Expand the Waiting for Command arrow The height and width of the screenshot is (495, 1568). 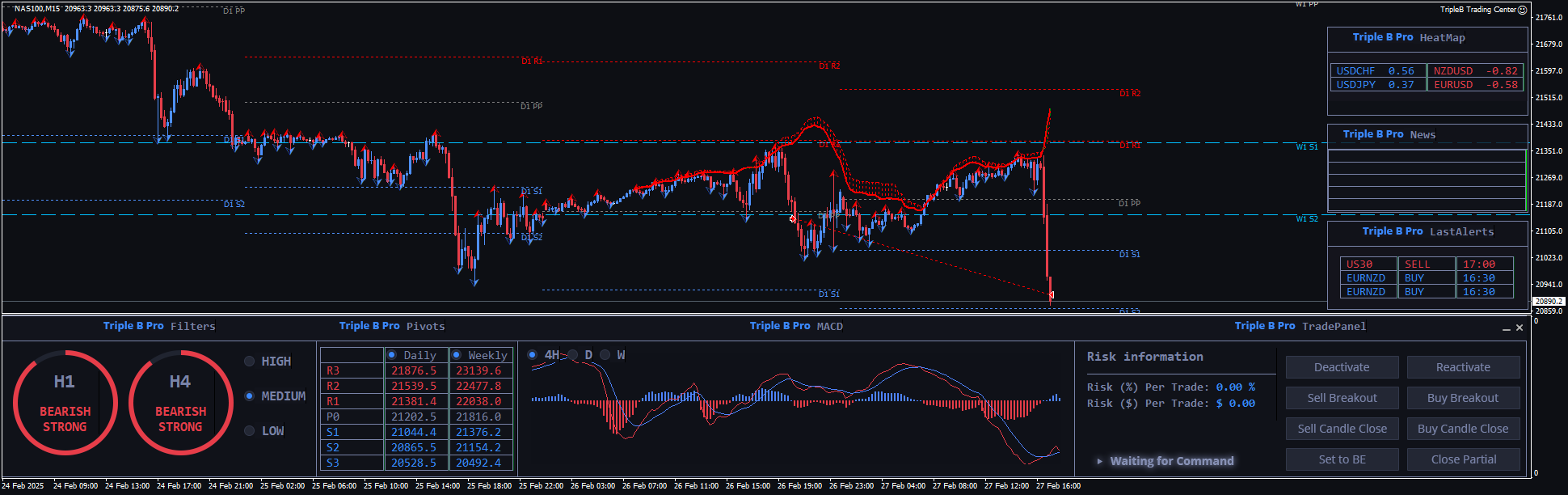(1099, 461)
